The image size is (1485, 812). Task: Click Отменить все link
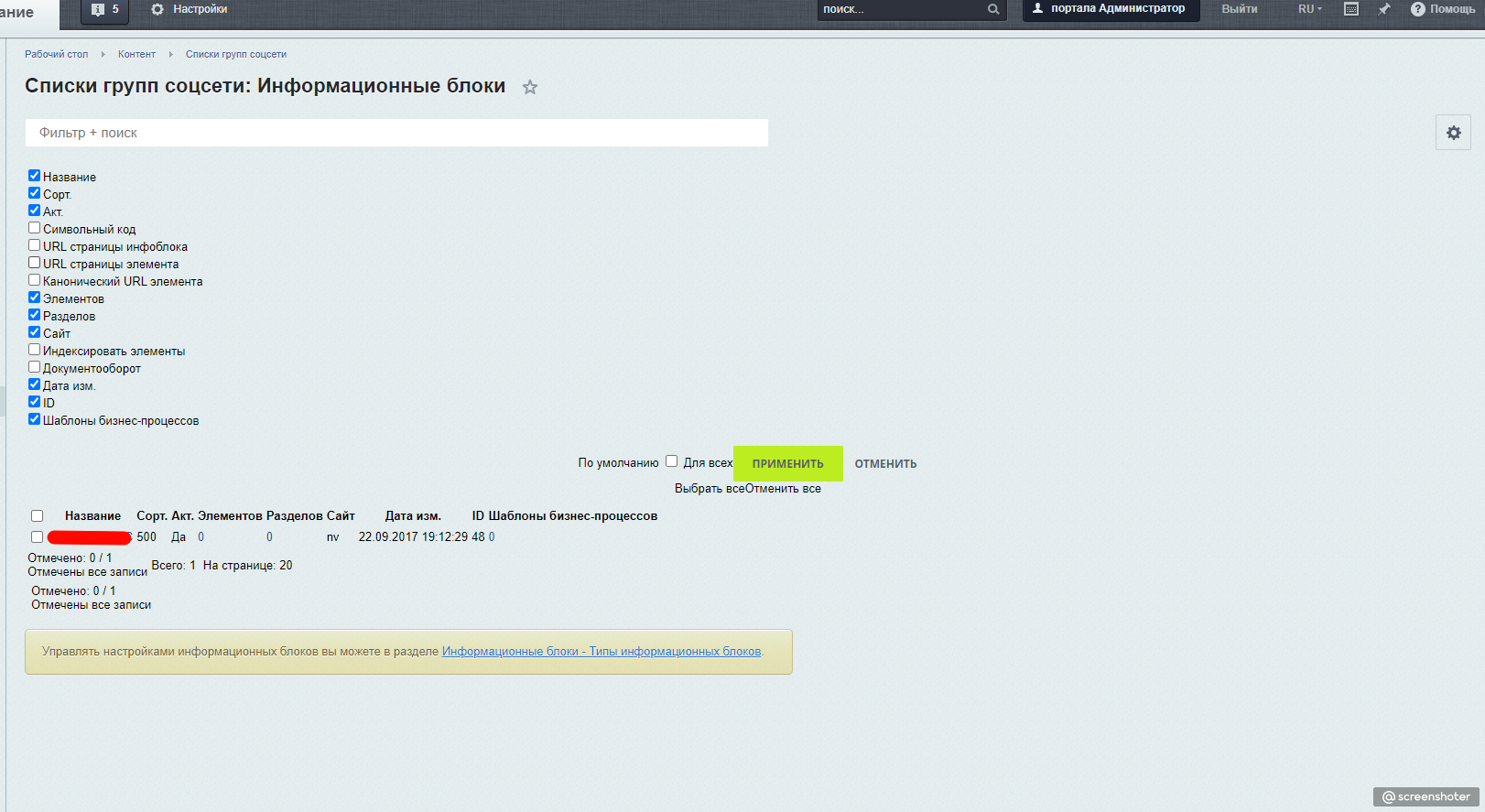(x=784, y=489)
